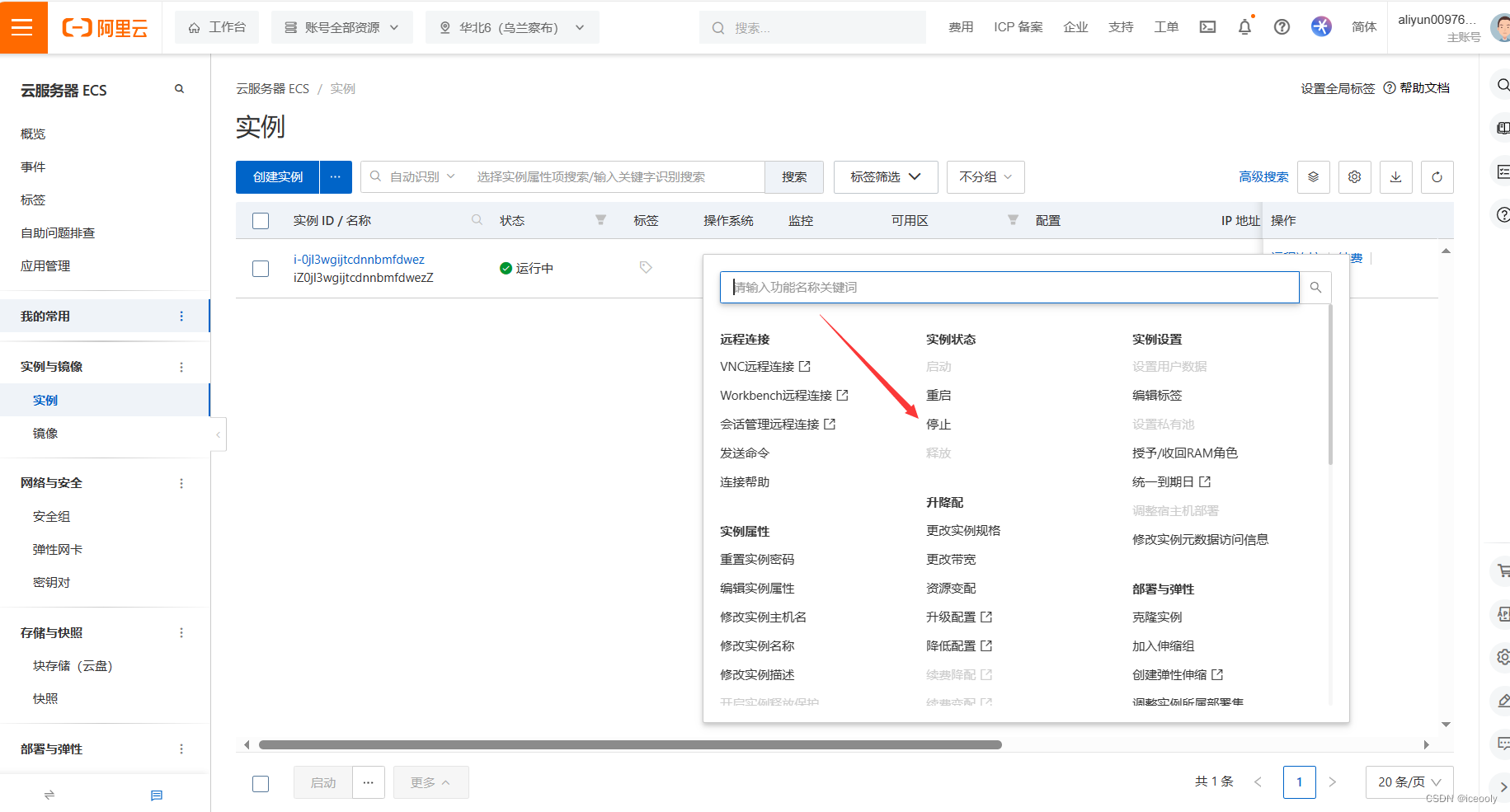Open 部署与弹性 section options dots

181,749
